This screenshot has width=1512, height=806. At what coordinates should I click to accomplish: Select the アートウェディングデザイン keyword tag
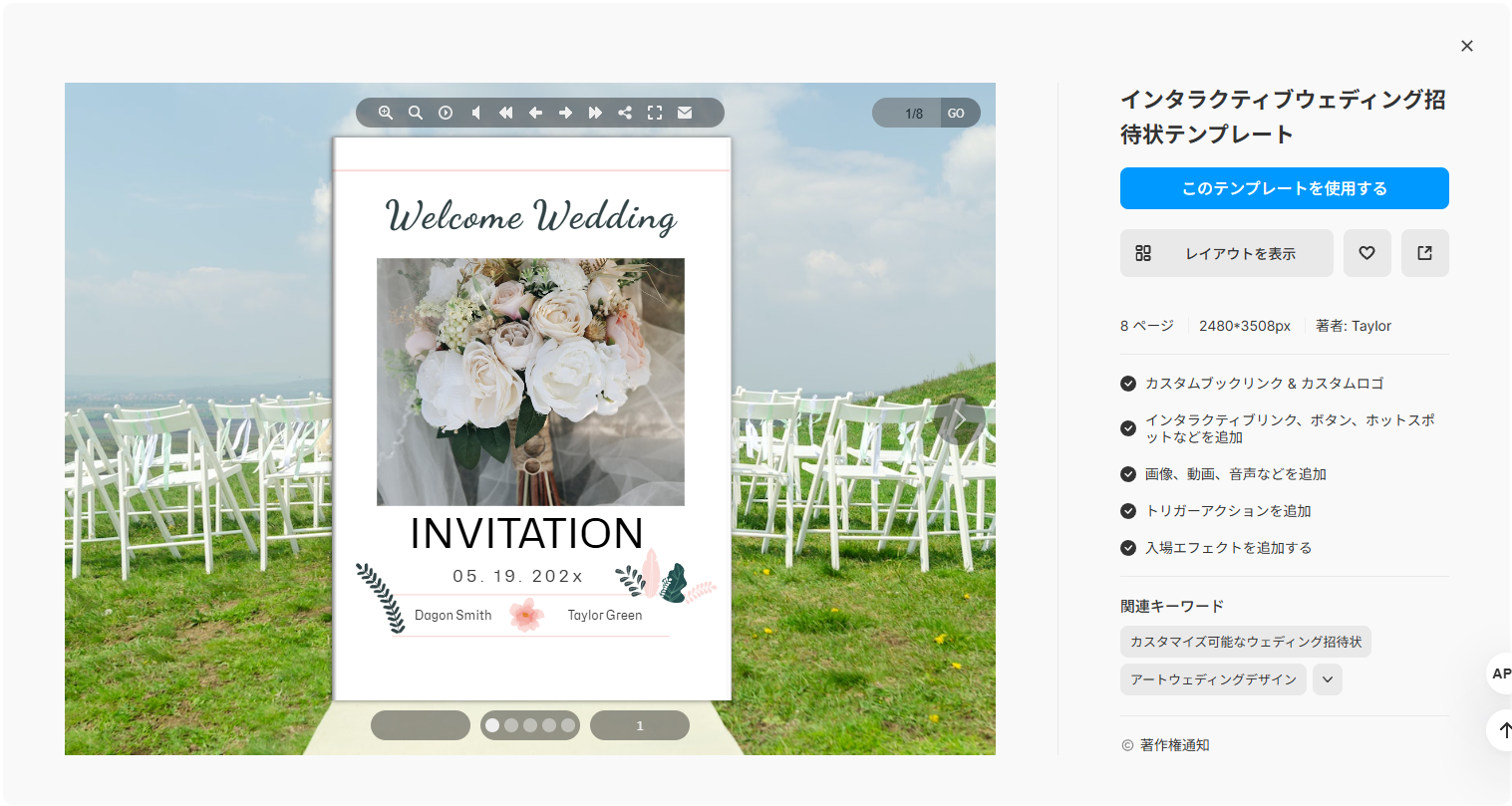click(x=1213, y=679)
